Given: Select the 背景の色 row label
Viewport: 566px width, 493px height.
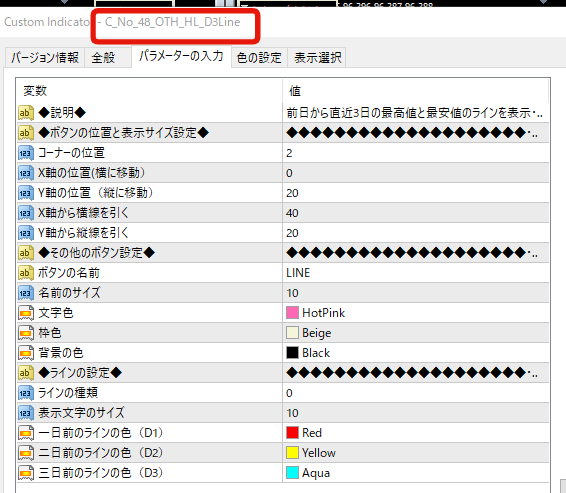Looking at the screenshot, I should 61,353.
